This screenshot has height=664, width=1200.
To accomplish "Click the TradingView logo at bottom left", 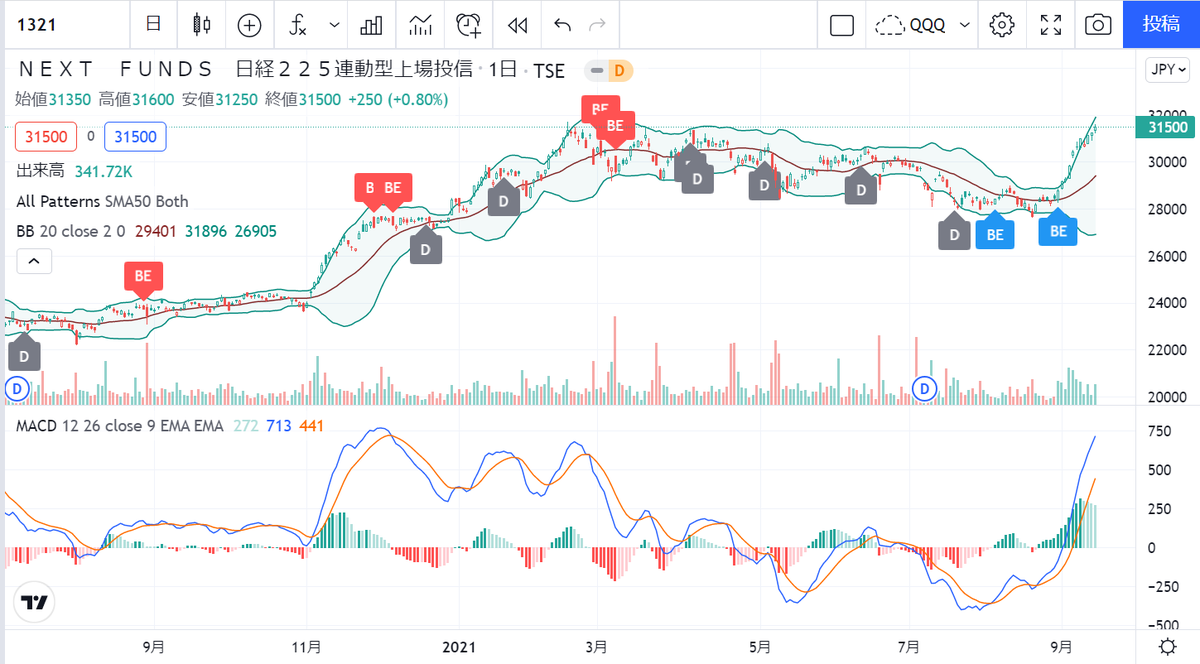I will [34, 602].
